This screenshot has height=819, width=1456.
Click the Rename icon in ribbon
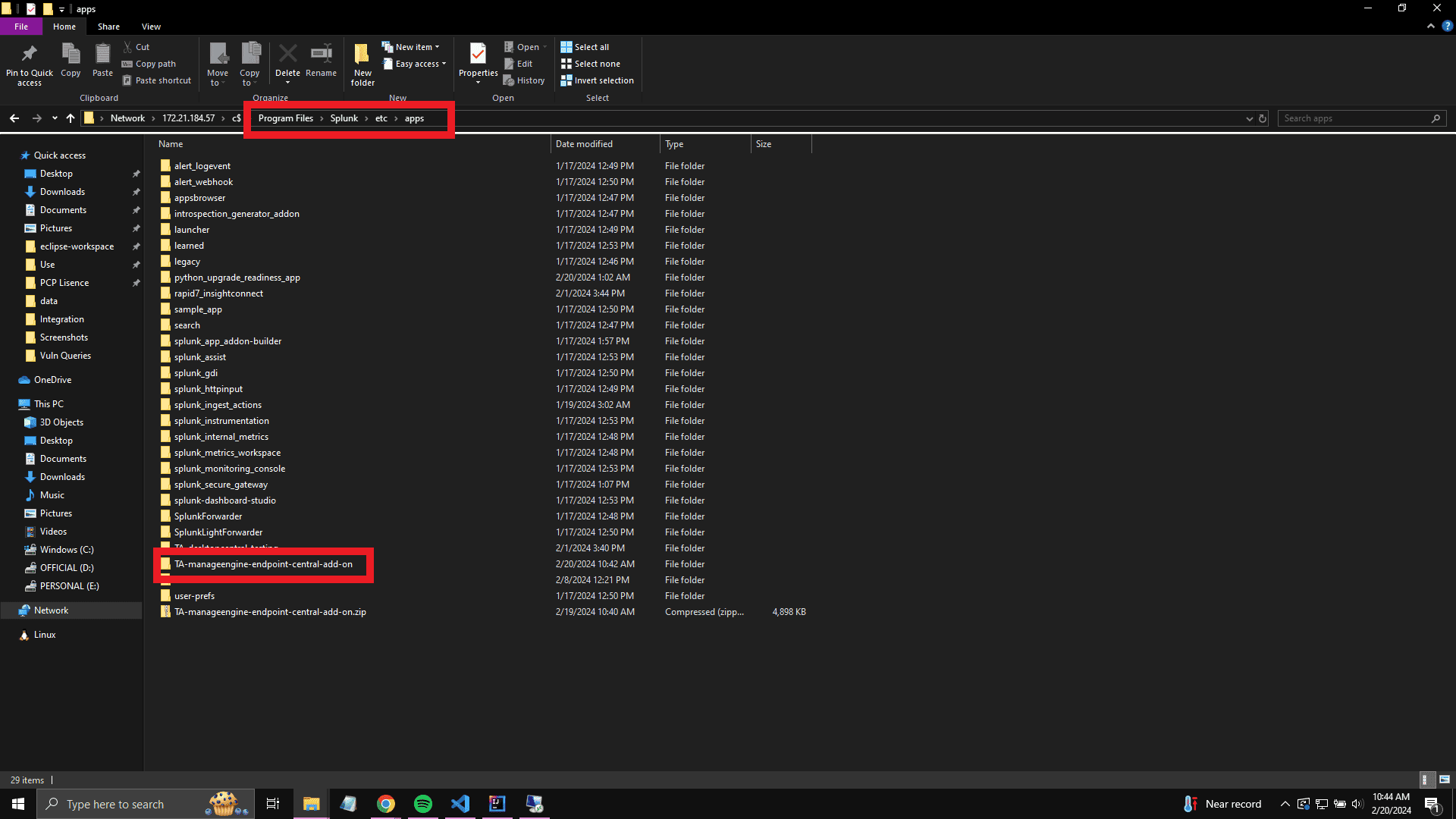pos(321,55)
